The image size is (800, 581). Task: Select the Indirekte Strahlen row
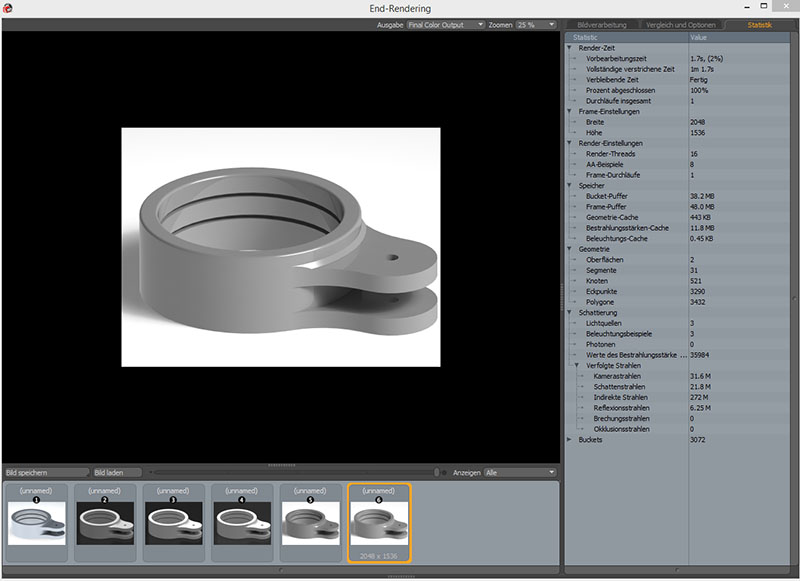tap(678, 397)
